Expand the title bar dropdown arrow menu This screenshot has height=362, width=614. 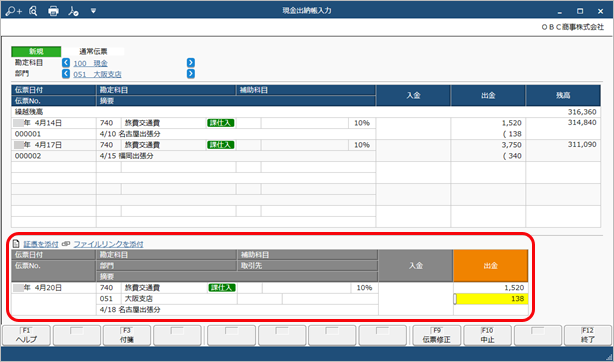pos(93,11)
